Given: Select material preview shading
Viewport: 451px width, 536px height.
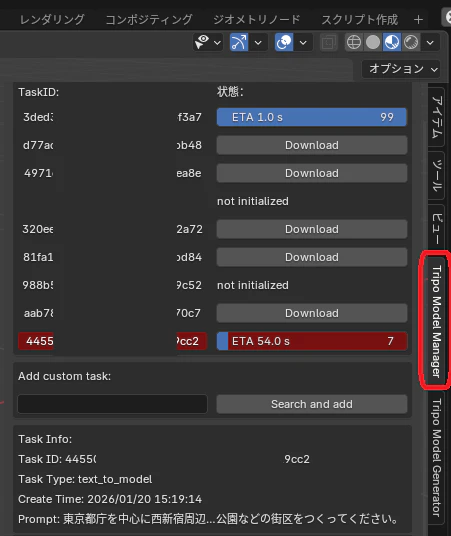Looking at the screenshot, I should [392, 42].
